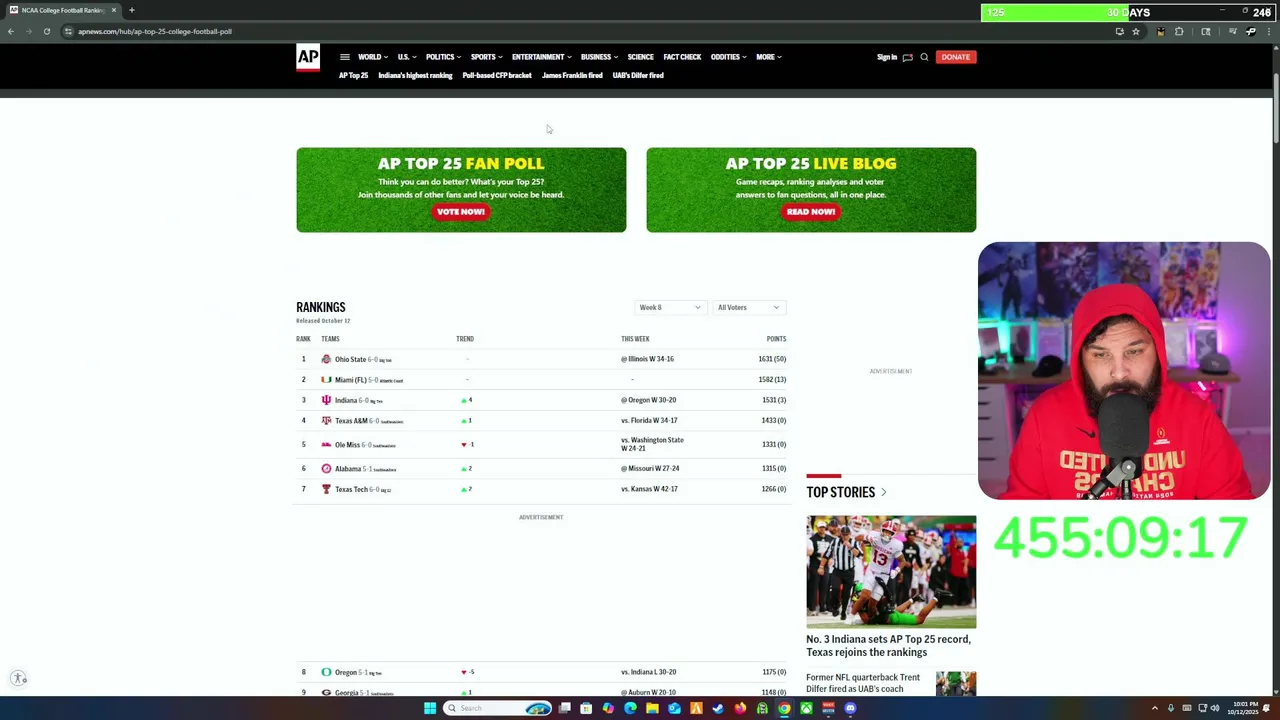Image resolution: width=1280 pixels, height=720 pixels.
Task: Open File Explorer from the taskbar
Action: coord(652,708)
